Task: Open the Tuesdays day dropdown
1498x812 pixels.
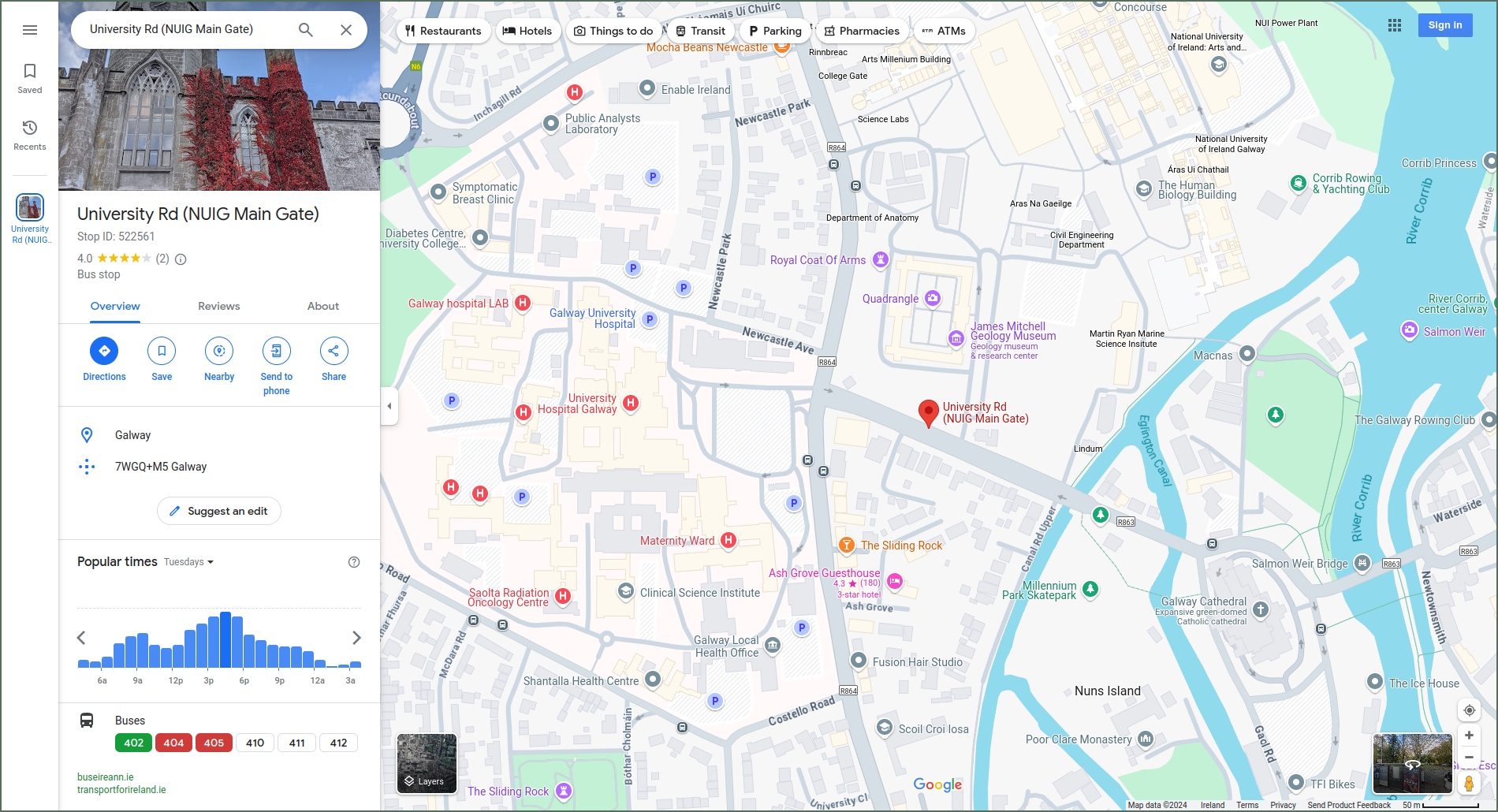Action: [x=189, y=562]
